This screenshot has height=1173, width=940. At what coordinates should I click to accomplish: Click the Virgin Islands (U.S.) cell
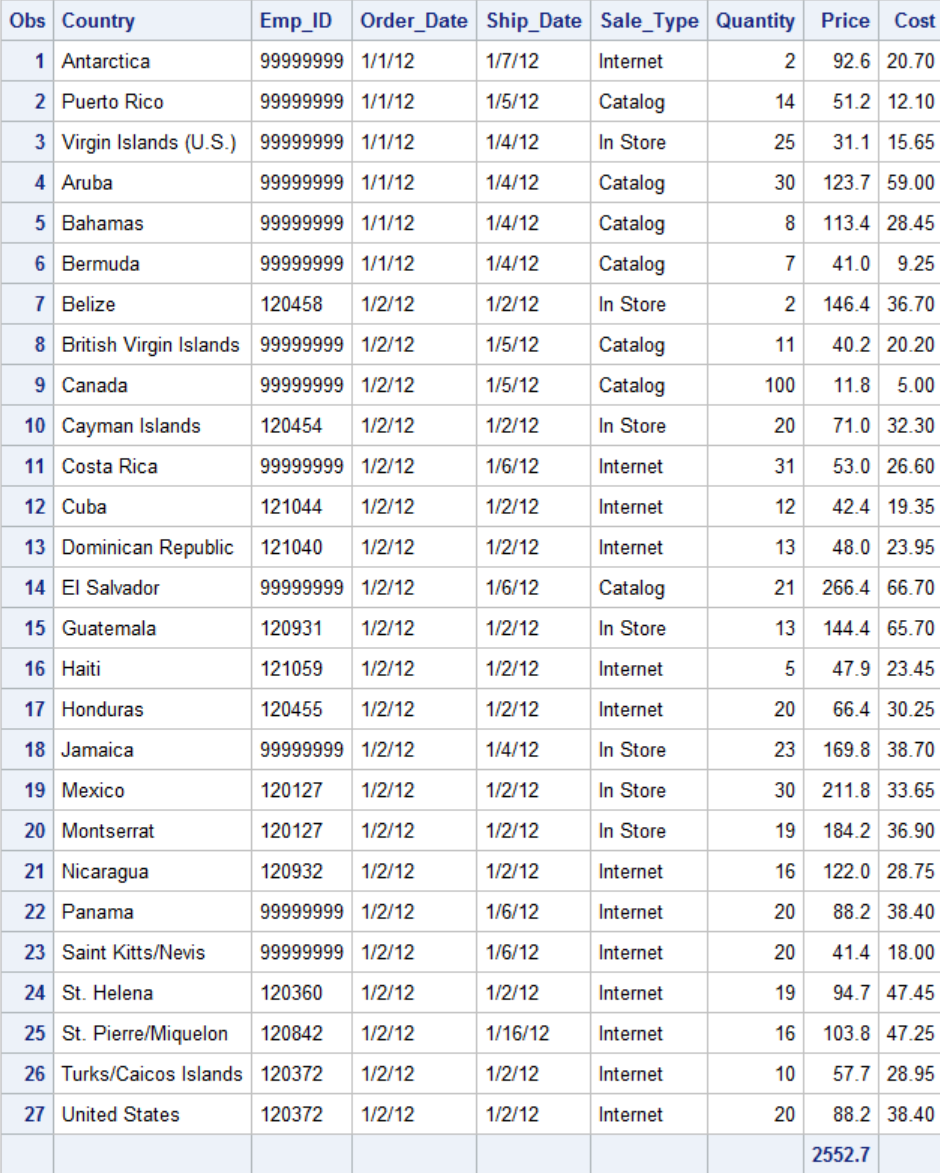[x=149, y=143]
